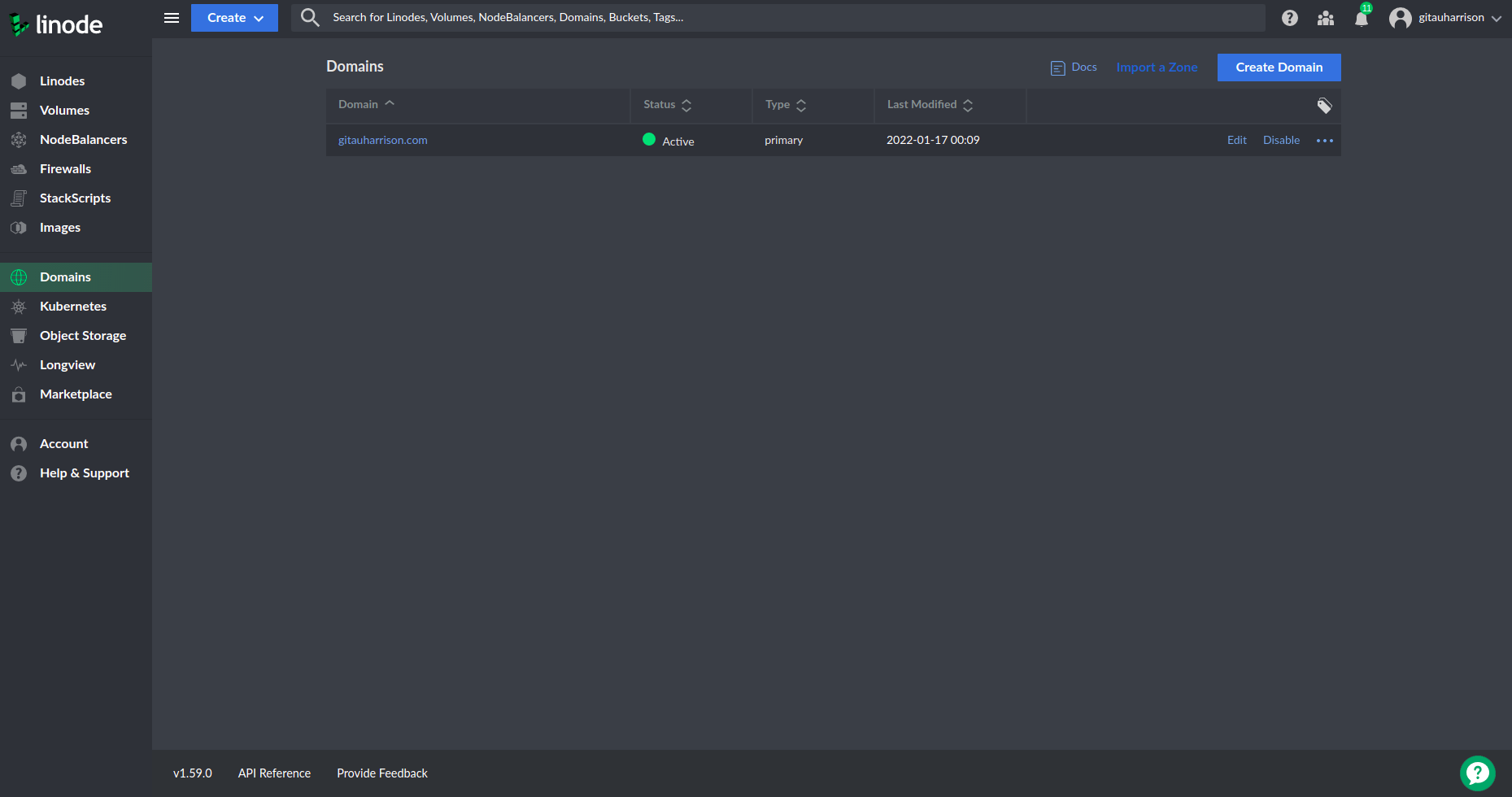Open StackScripts in the sidebar
Image resolution: width=1512 pixels, height=797 pixels.
click(x=76, y=198)
